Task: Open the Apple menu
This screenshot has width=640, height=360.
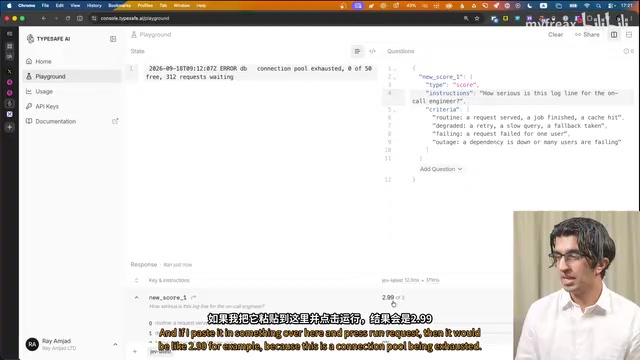Action: [9, 6]
